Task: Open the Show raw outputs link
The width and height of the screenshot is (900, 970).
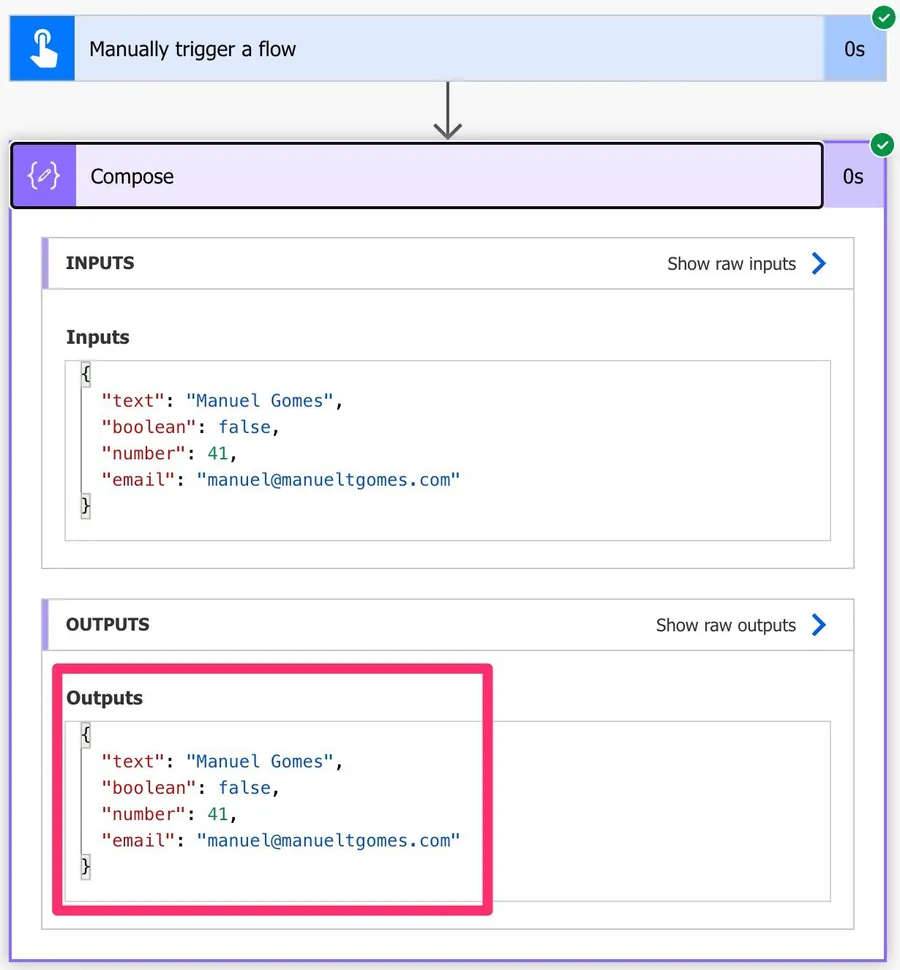Action: click(725, 625)
